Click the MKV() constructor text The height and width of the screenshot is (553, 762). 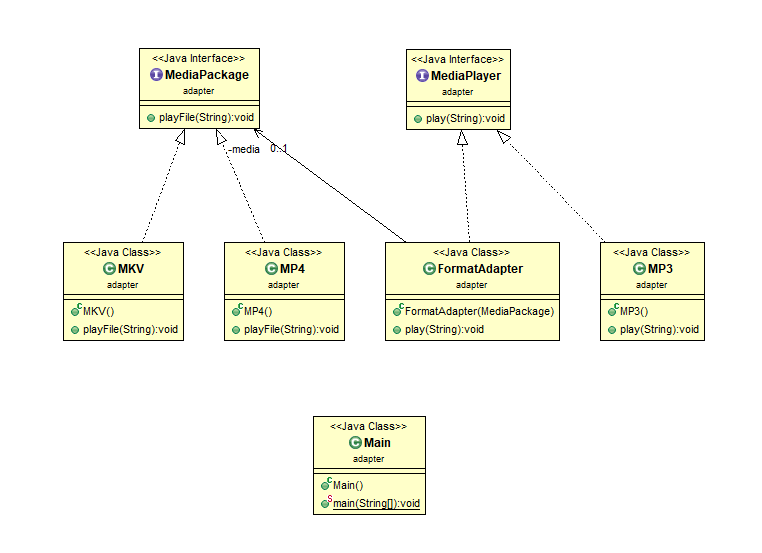(99, 311)
